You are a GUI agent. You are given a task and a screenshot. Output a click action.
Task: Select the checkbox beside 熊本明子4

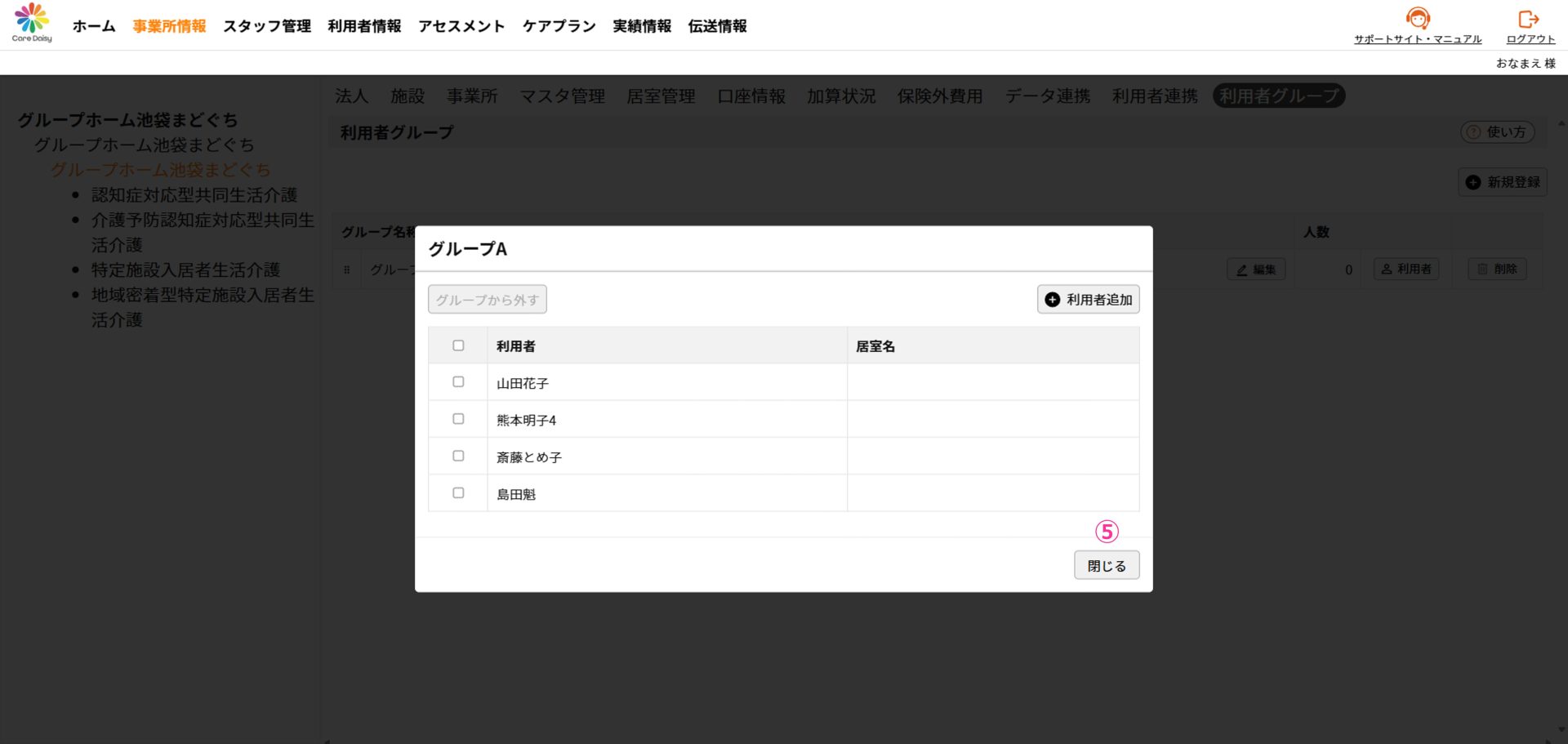coord(458,419)
